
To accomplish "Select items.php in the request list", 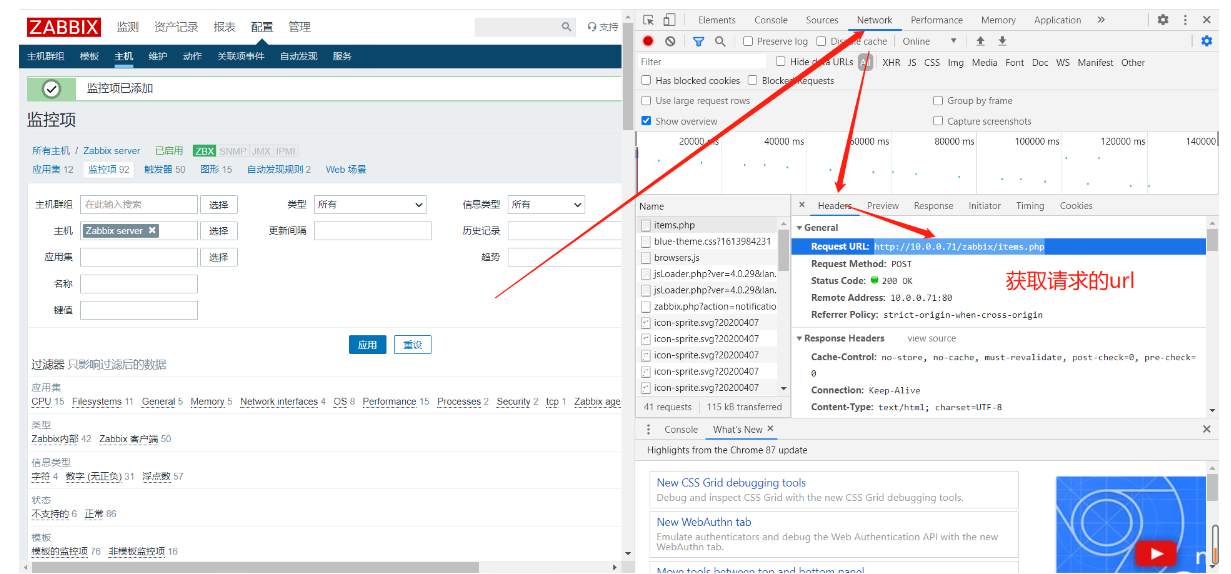I will (674, 225).
